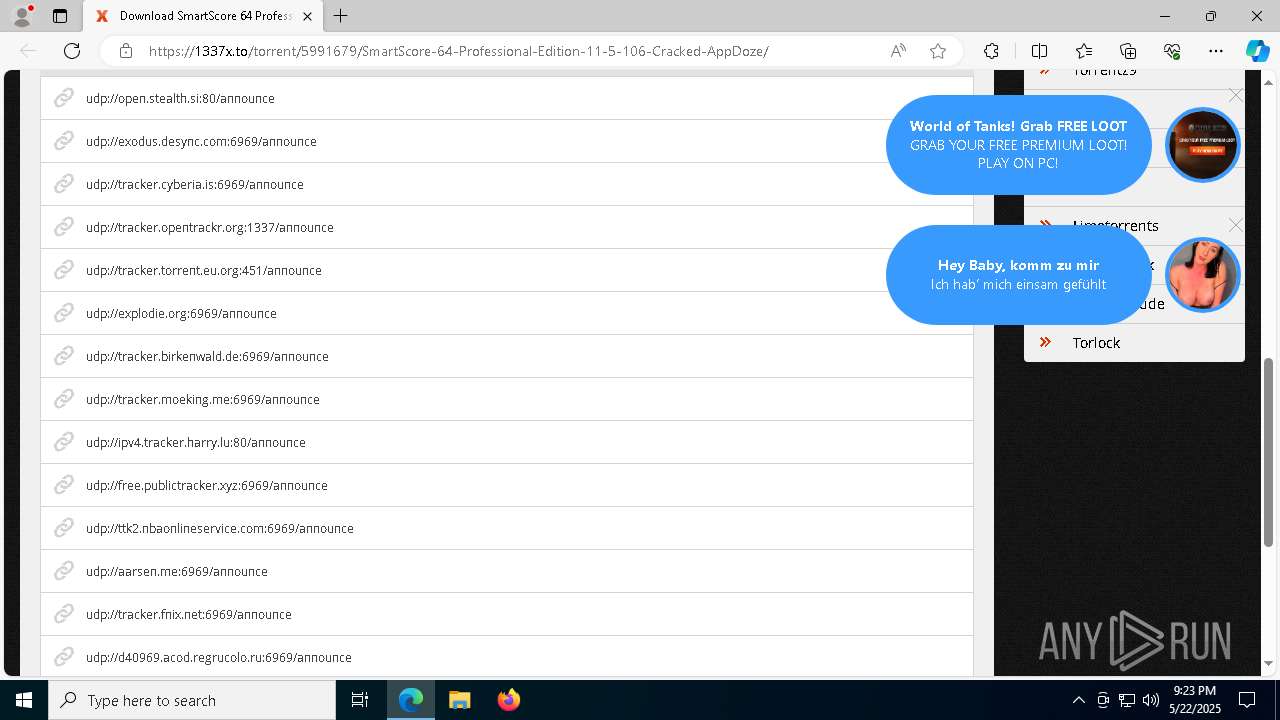1280x720 pixels.
Task: Show hidden system tray icons
Action: [x=1078, y=700]
